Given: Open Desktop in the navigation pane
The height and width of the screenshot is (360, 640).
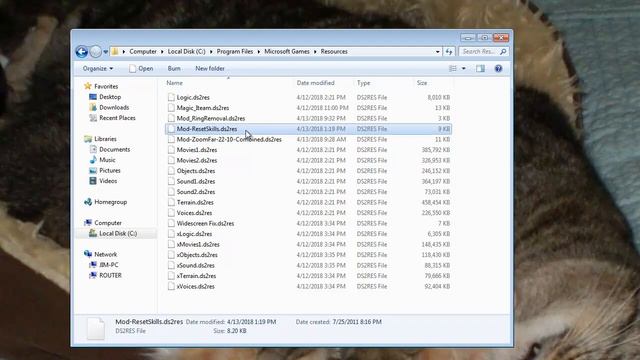Looking at the screenshot, I should [x=110, y=97].
